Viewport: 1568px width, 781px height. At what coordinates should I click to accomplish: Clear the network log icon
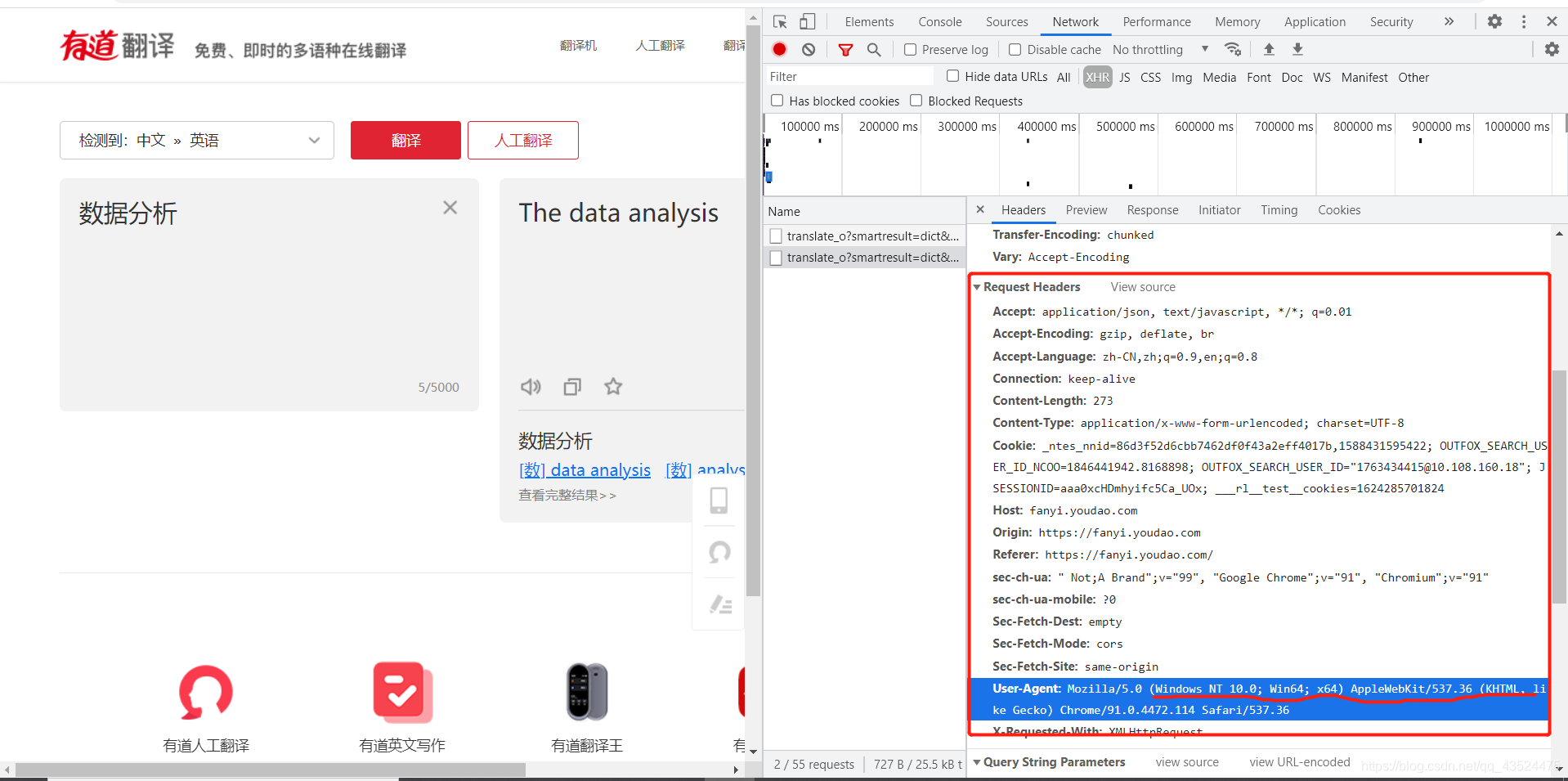coord(809,50)
